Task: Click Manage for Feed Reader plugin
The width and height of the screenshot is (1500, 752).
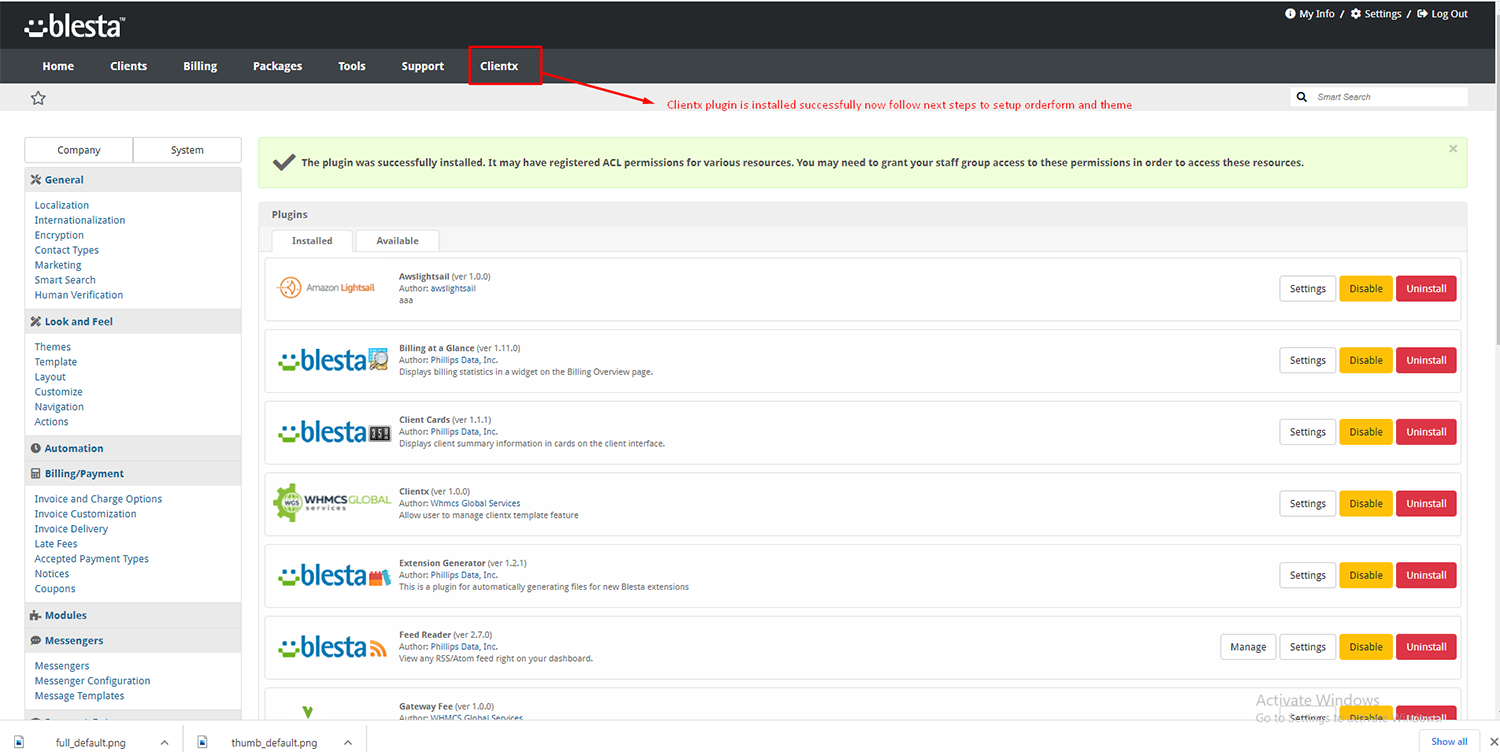Action: (1248, 647)
